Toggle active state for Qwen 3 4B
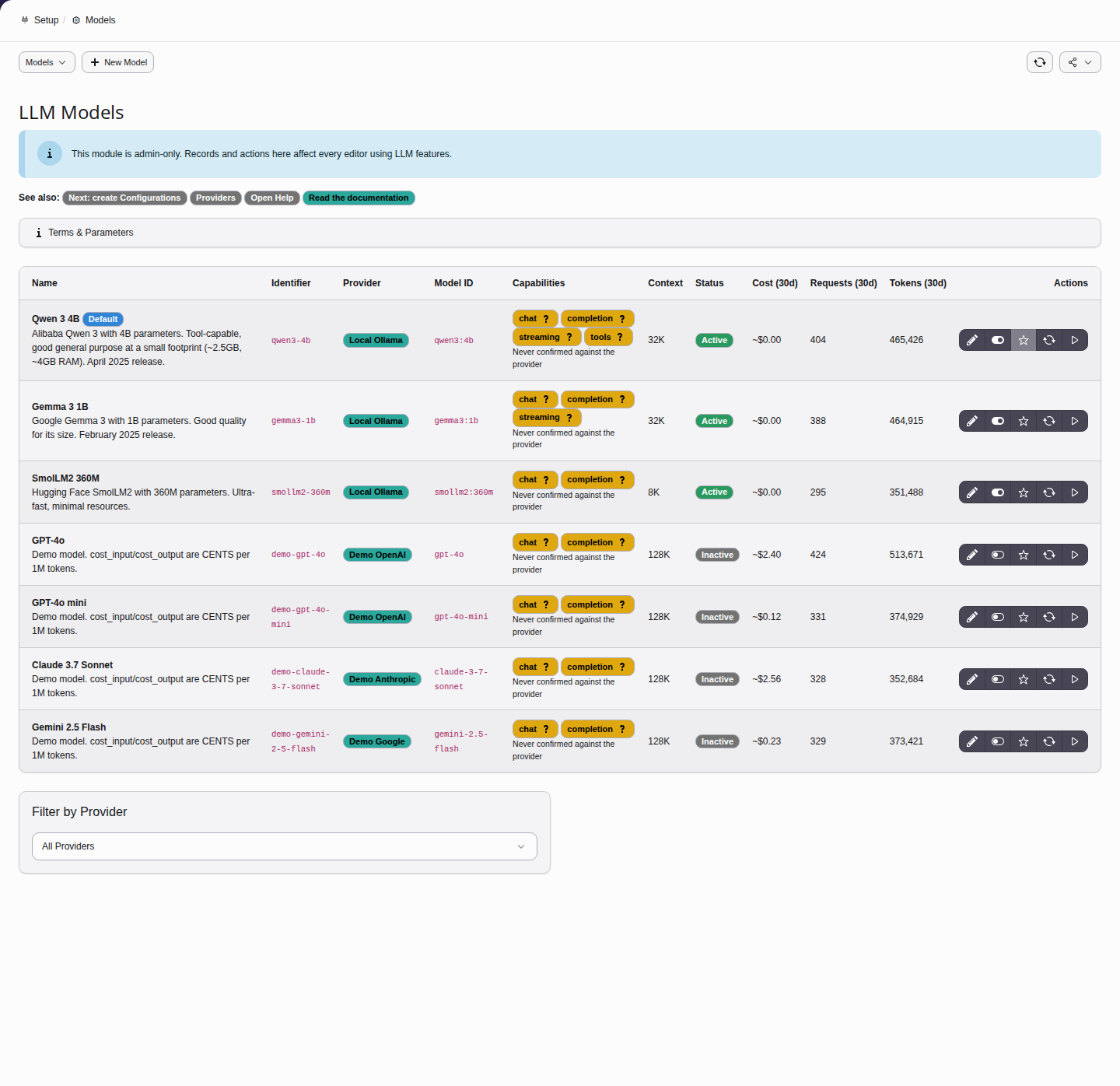The height and width of the screenshot is (1086, 1120). [998, 340]
